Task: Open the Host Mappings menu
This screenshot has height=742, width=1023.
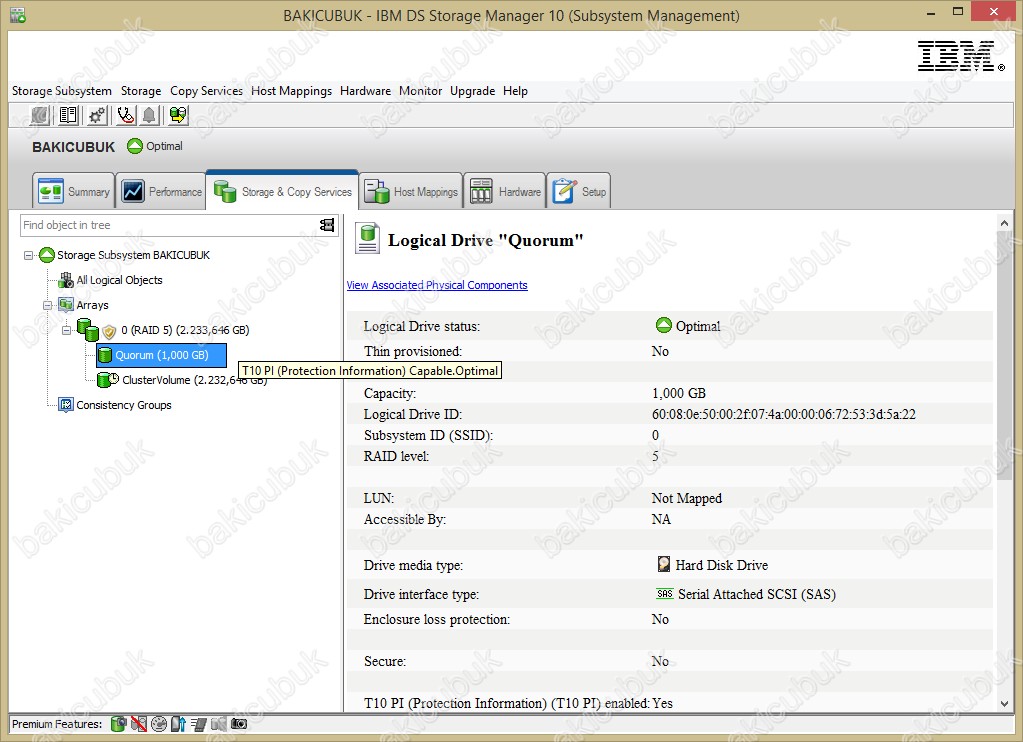Action: pyautogui.click(x=292, y=91)
